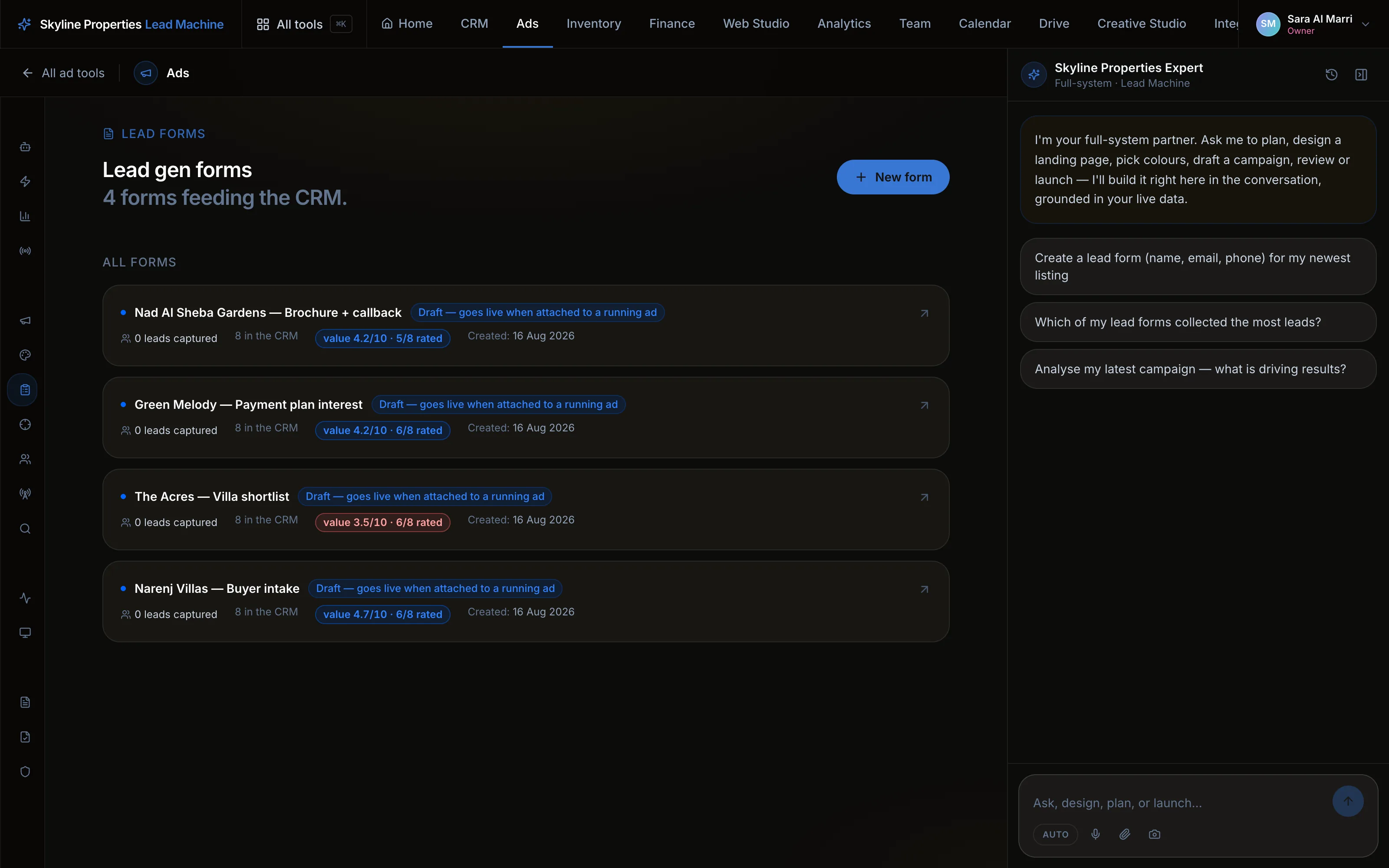The width and height of the screenshot is (1389, 868).
Task: Switch to the Analytics tab
Action: [844, 23]
